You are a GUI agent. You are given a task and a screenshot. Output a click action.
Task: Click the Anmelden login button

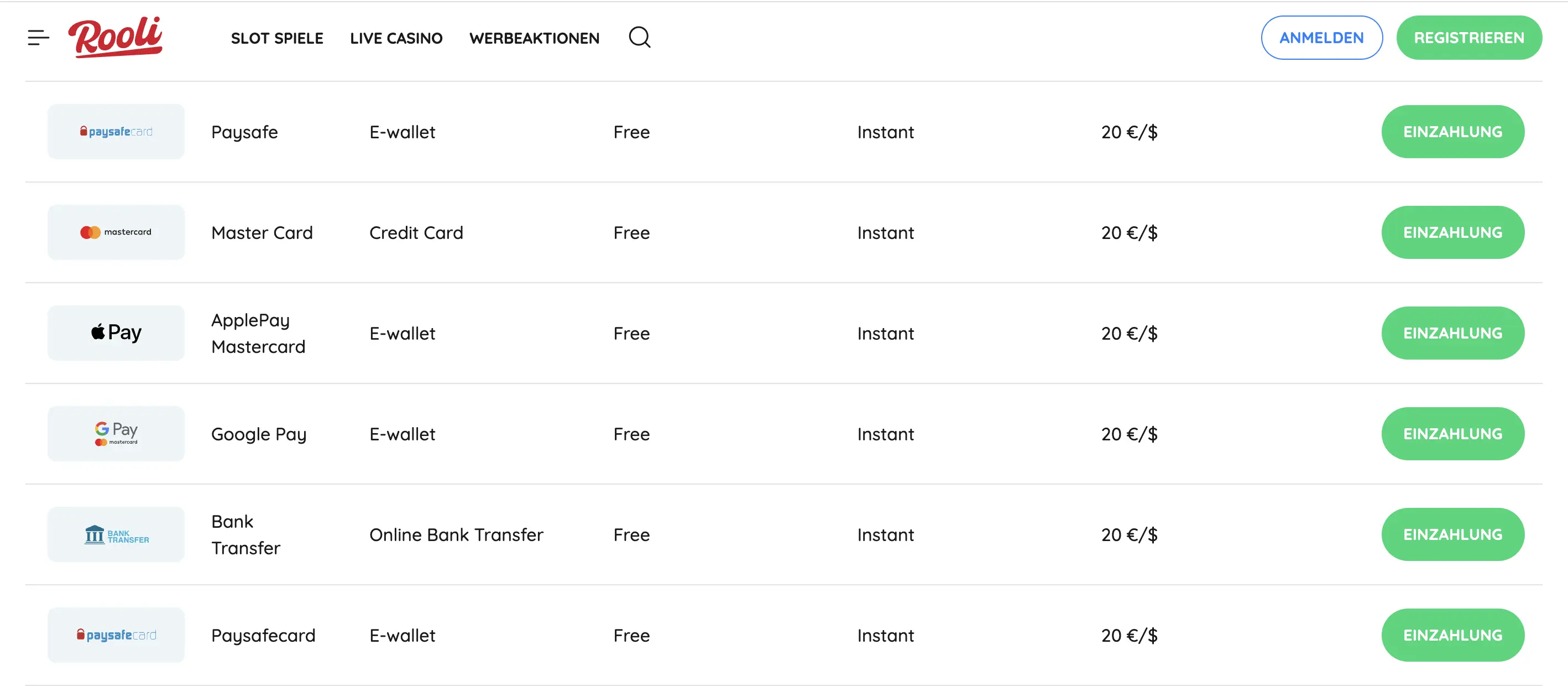tap(1321, 38)
